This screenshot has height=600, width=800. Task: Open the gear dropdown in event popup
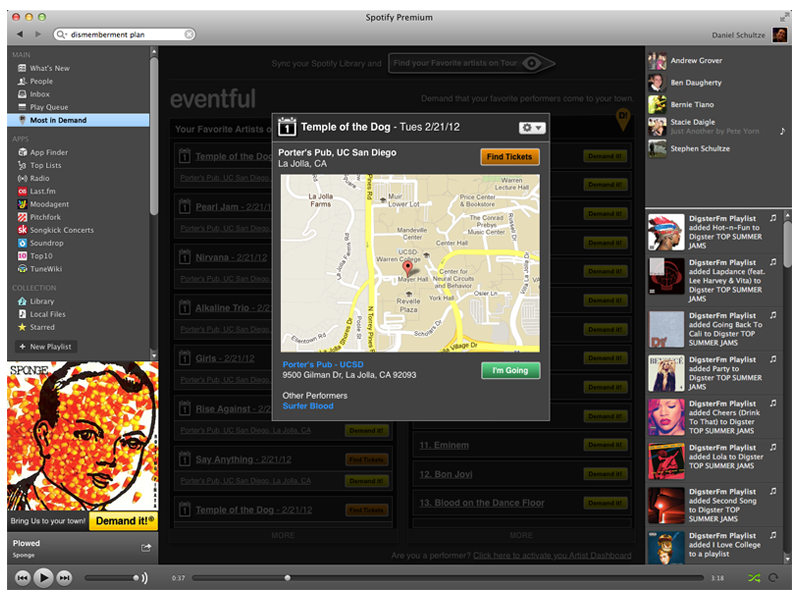[532, 128]
